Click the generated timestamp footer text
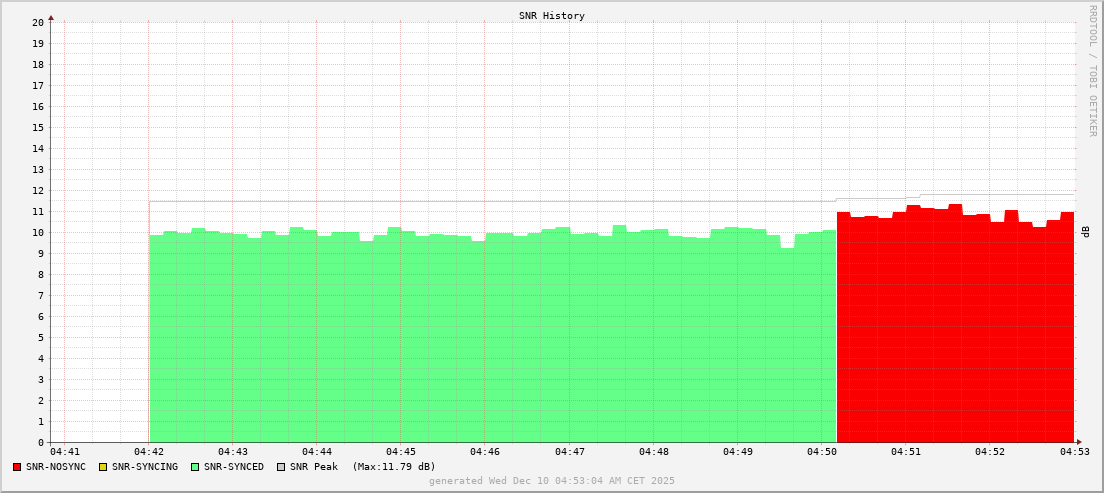The height and width of the screenshot is (493, 1104). (552, 481)
